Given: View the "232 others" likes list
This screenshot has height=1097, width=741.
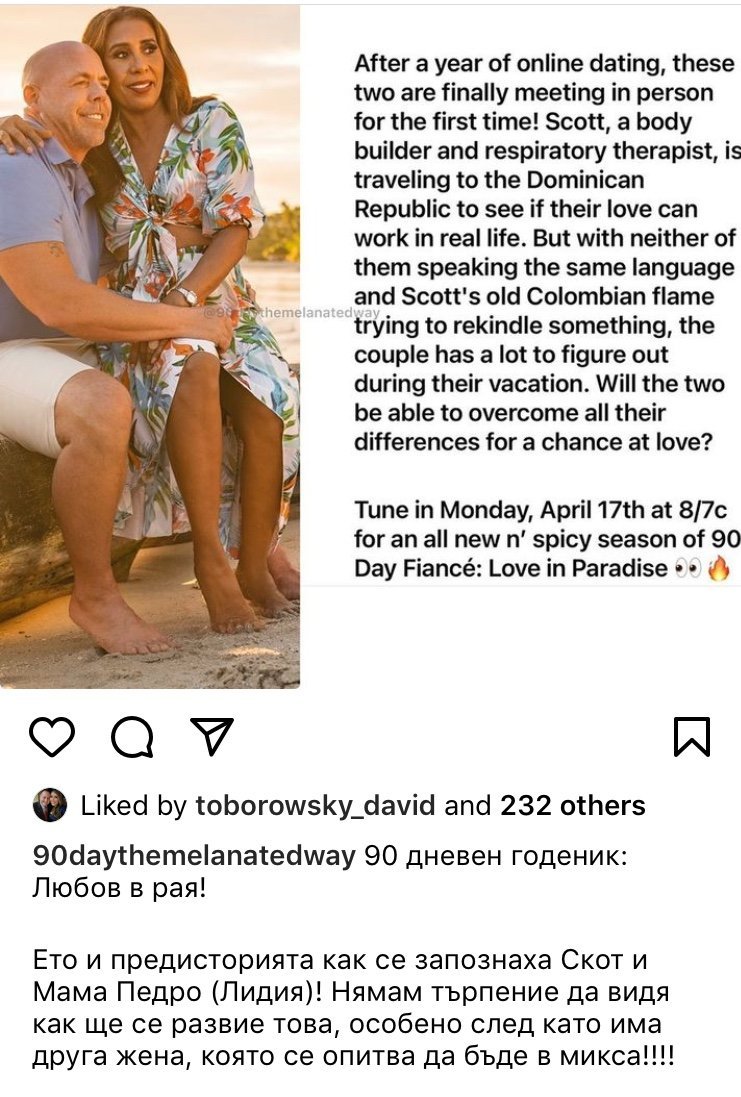Looking at the screenshot, I should [x=573, y=806].
